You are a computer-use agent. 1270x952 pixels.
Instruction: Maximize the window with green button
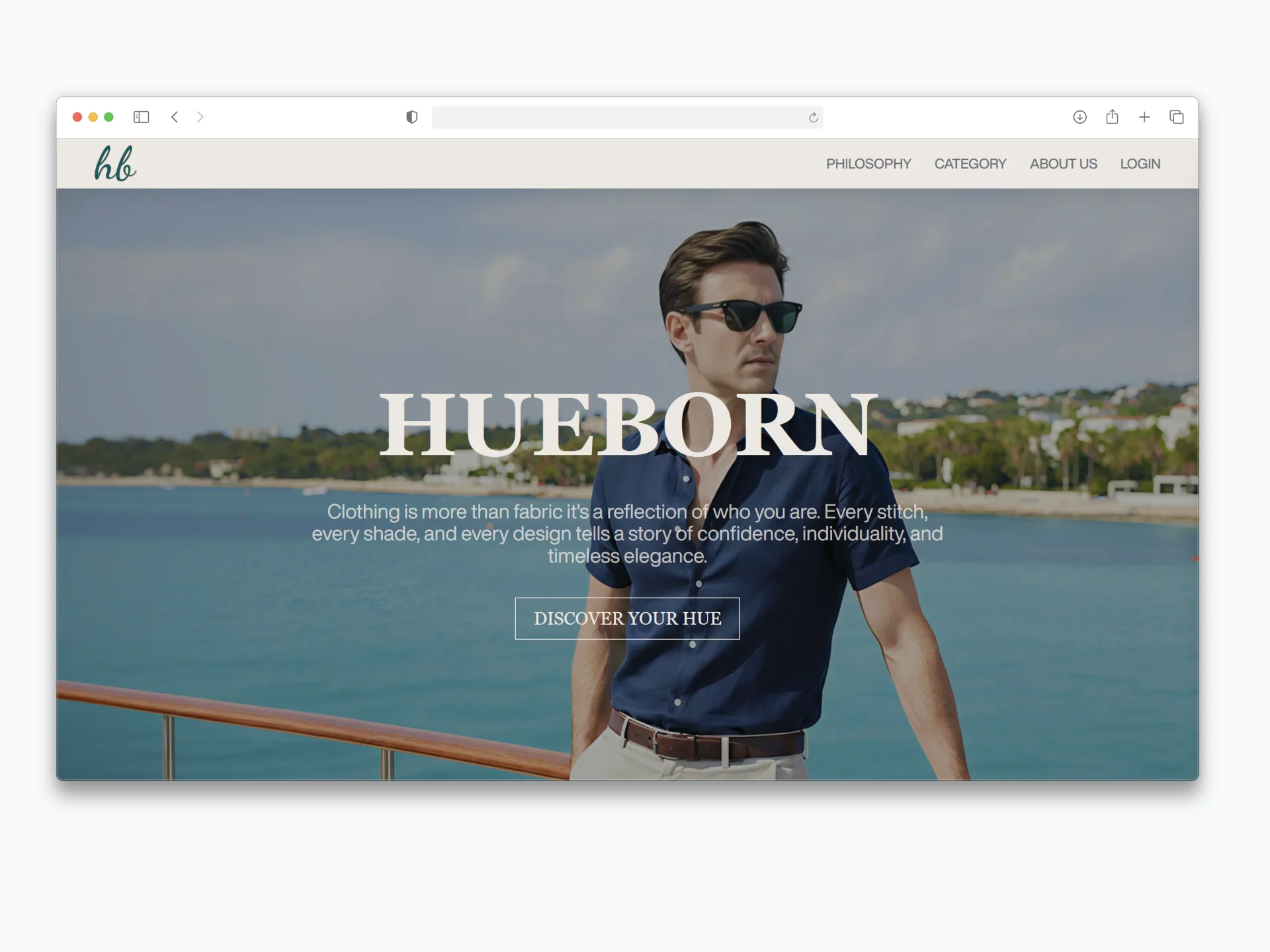(109, 117)
